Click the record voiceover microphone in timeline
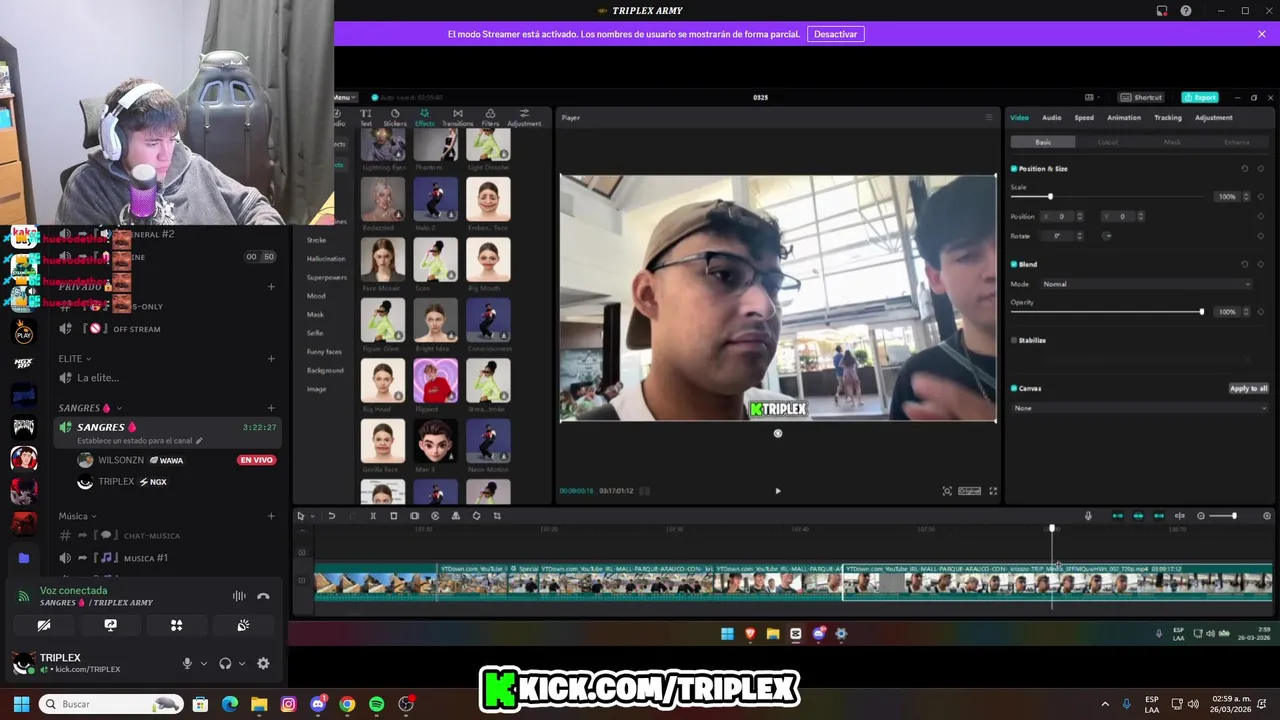The height and width of the screenshot is (720, 1280). coord(1088,516)
